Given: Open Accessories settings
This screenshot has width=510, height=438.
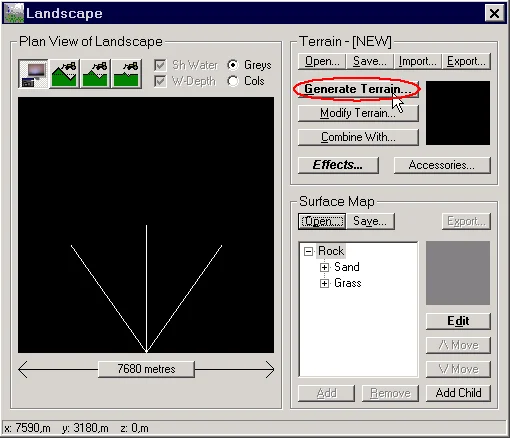Looking at the screenshot, I should click(442, 165).
